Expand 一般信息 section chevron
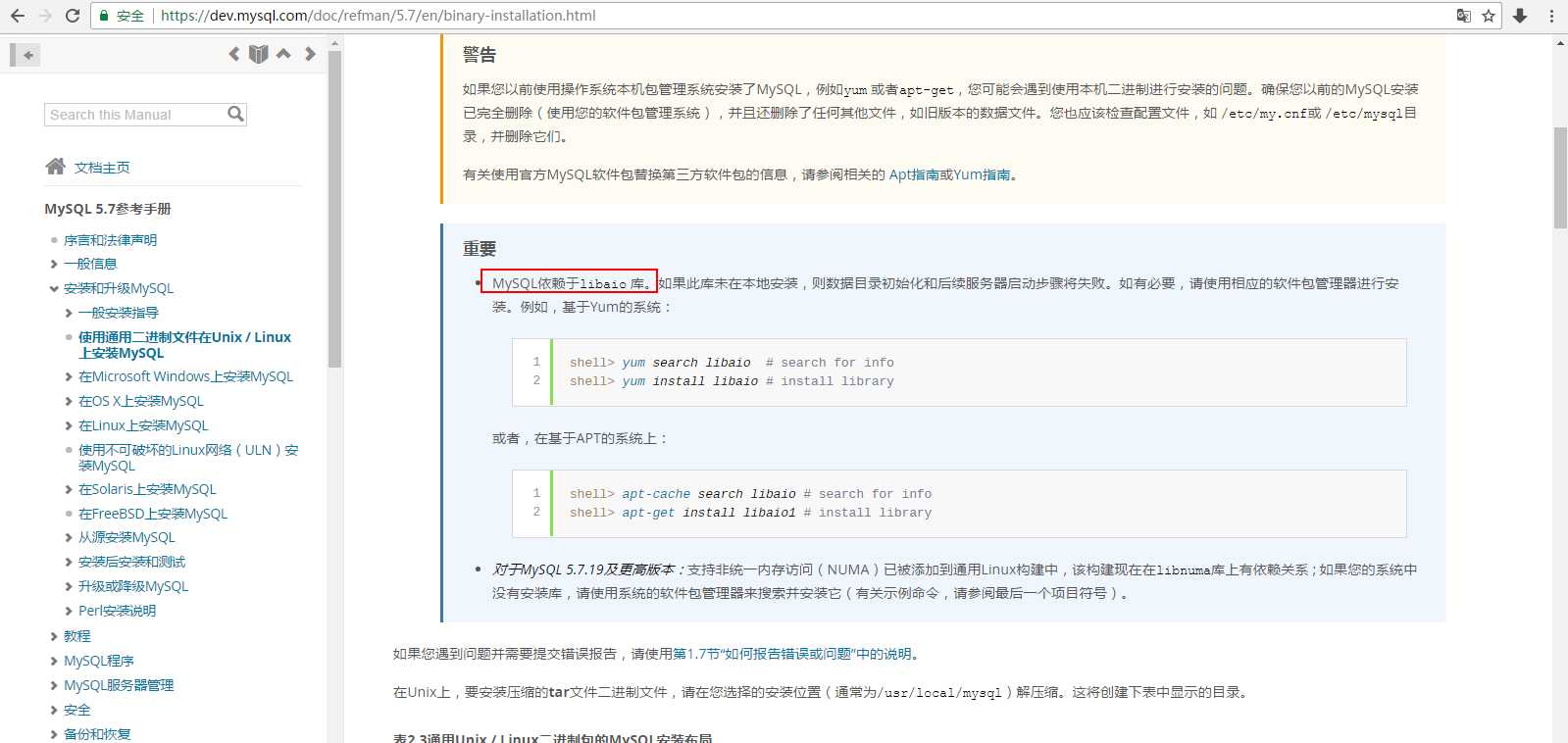Screen dimensions: 1568x743 [54, 264]
